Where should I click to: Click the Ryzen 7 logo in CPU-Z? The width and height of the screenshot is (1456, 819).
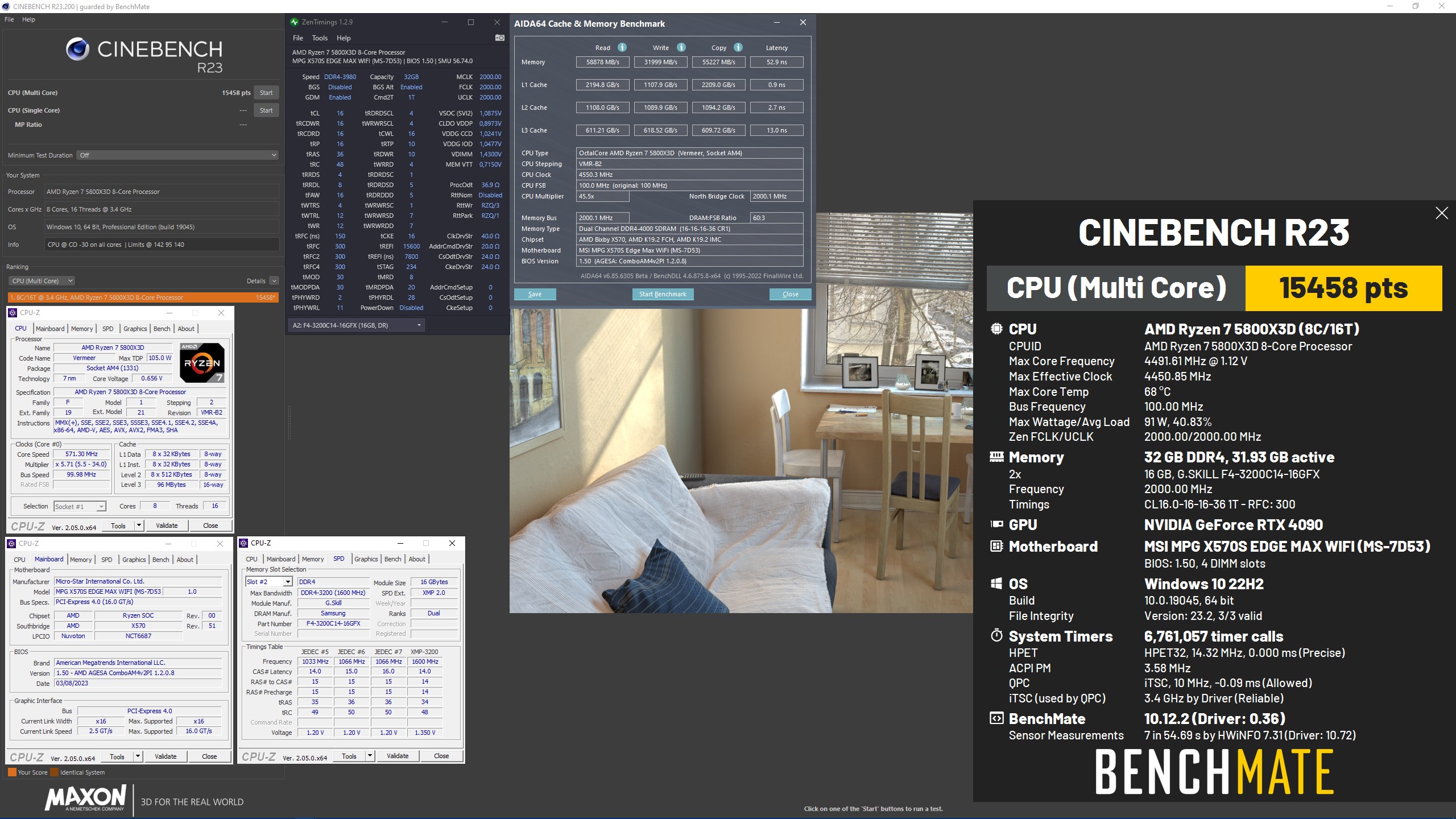[202, 362]
